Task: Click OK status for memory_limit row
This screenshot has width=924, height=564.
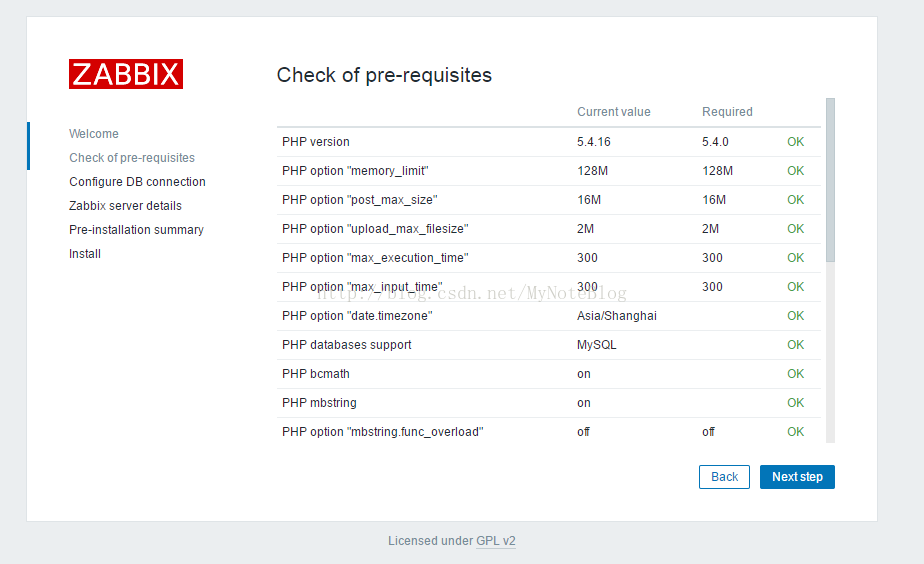Action: pyautogui.click(x=796, y=171)
